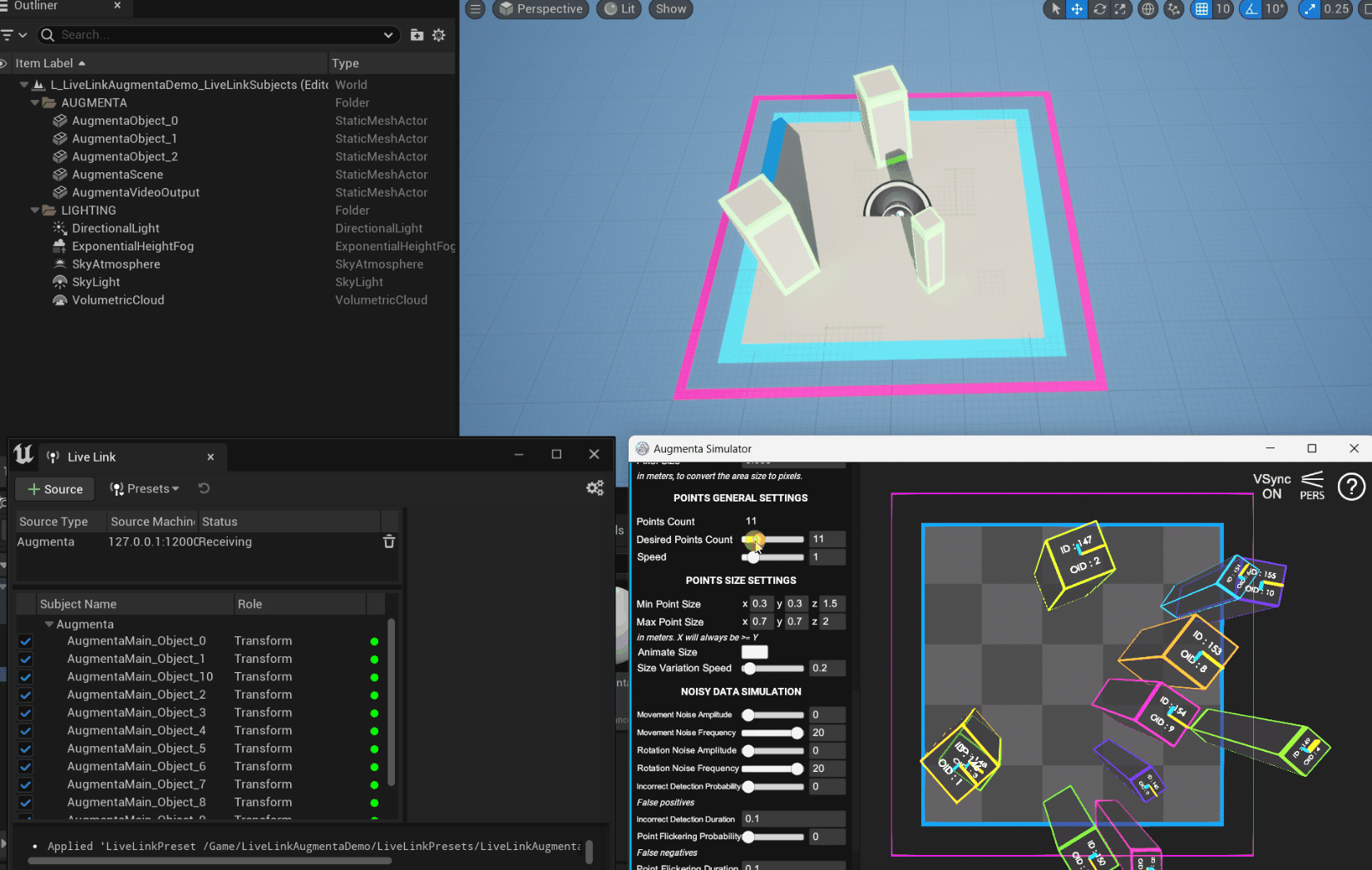
Task: Open the Lit view mode menu
Action: point(619,9)
